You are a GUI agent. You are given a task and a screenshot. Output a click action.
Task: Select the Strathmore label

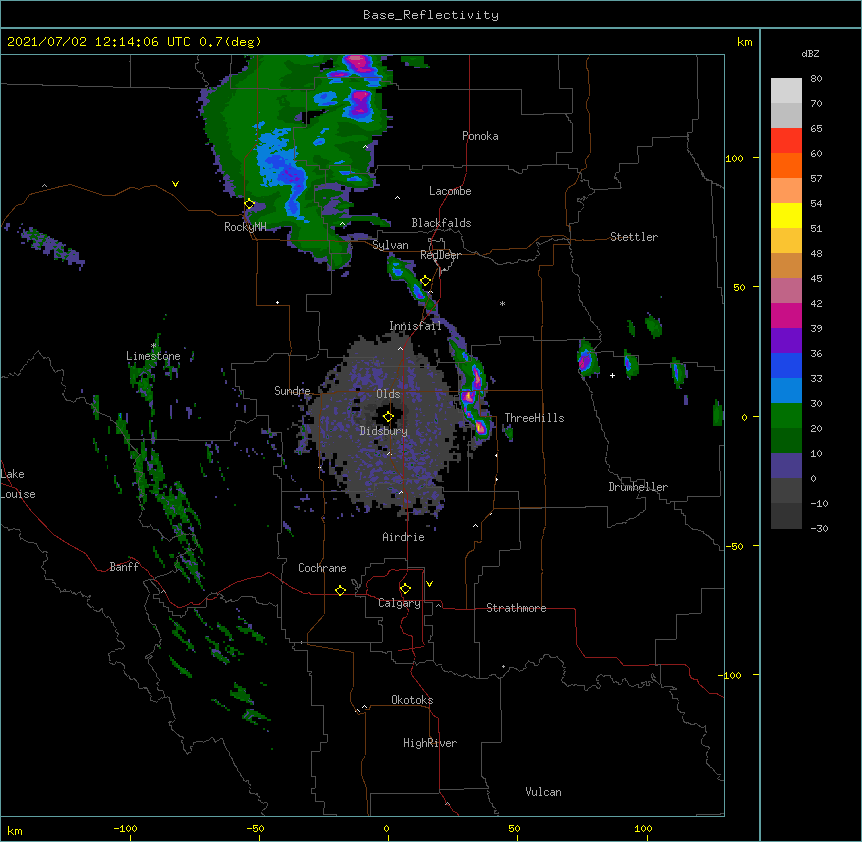click(x=516, y=608)
